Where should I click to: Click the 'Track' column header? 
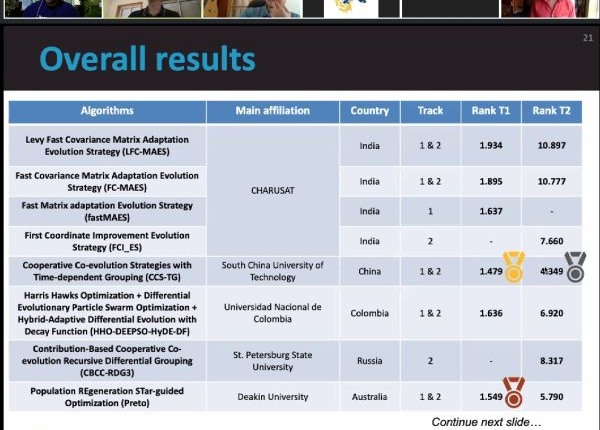pos(430,111)
